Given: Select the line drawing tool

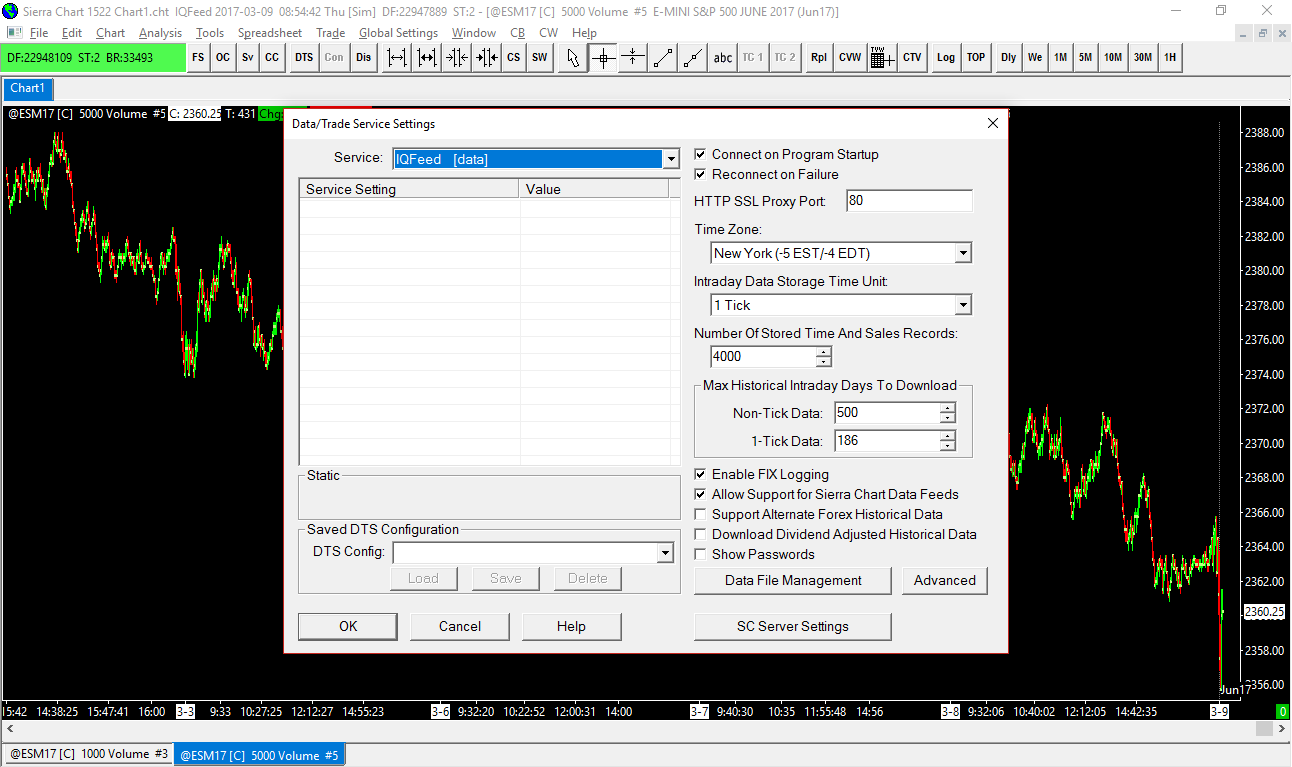Looking at the screenshot, I should (663, 58).
